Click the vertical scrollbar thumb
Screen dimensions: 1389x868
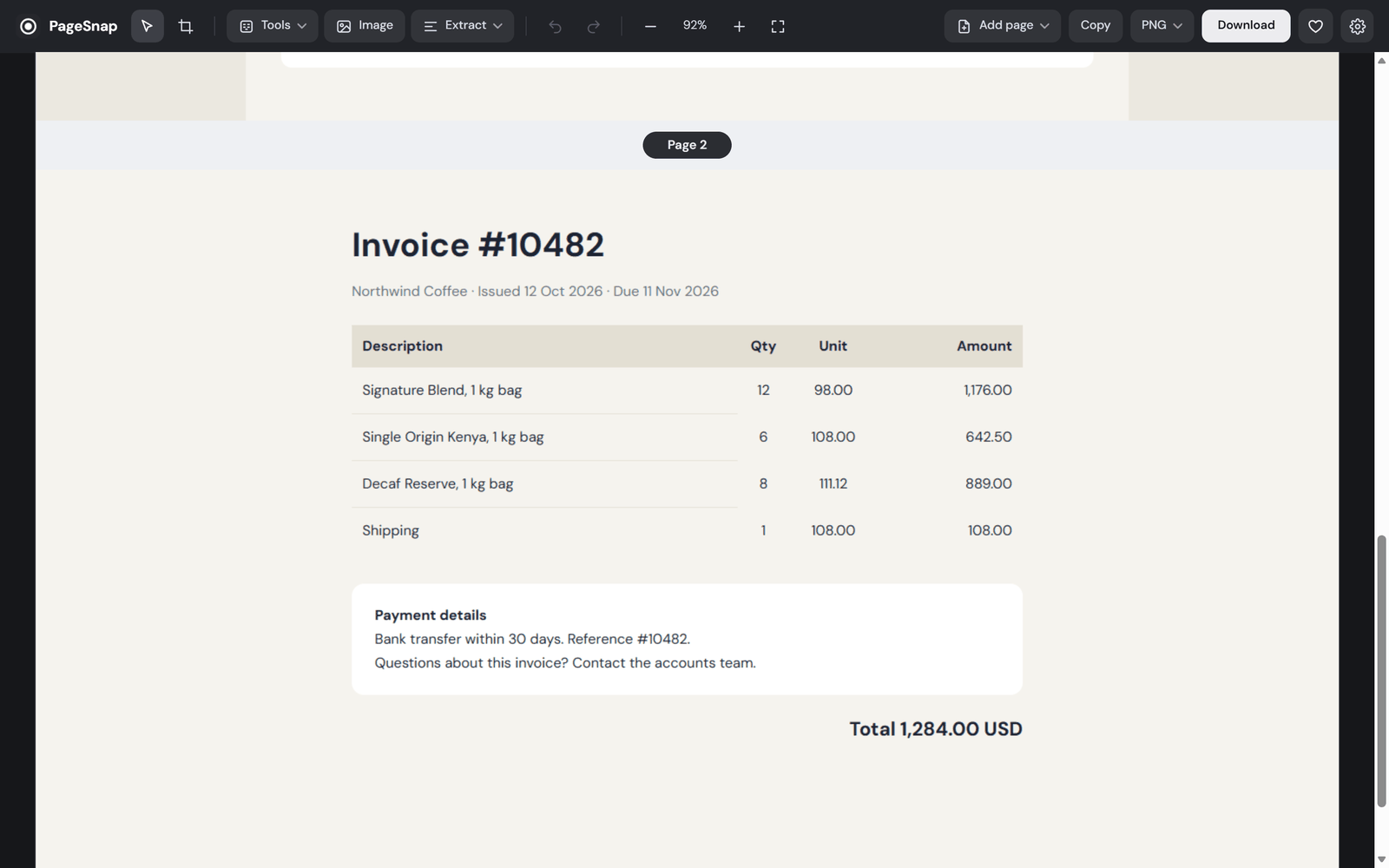coord(1381,671)
